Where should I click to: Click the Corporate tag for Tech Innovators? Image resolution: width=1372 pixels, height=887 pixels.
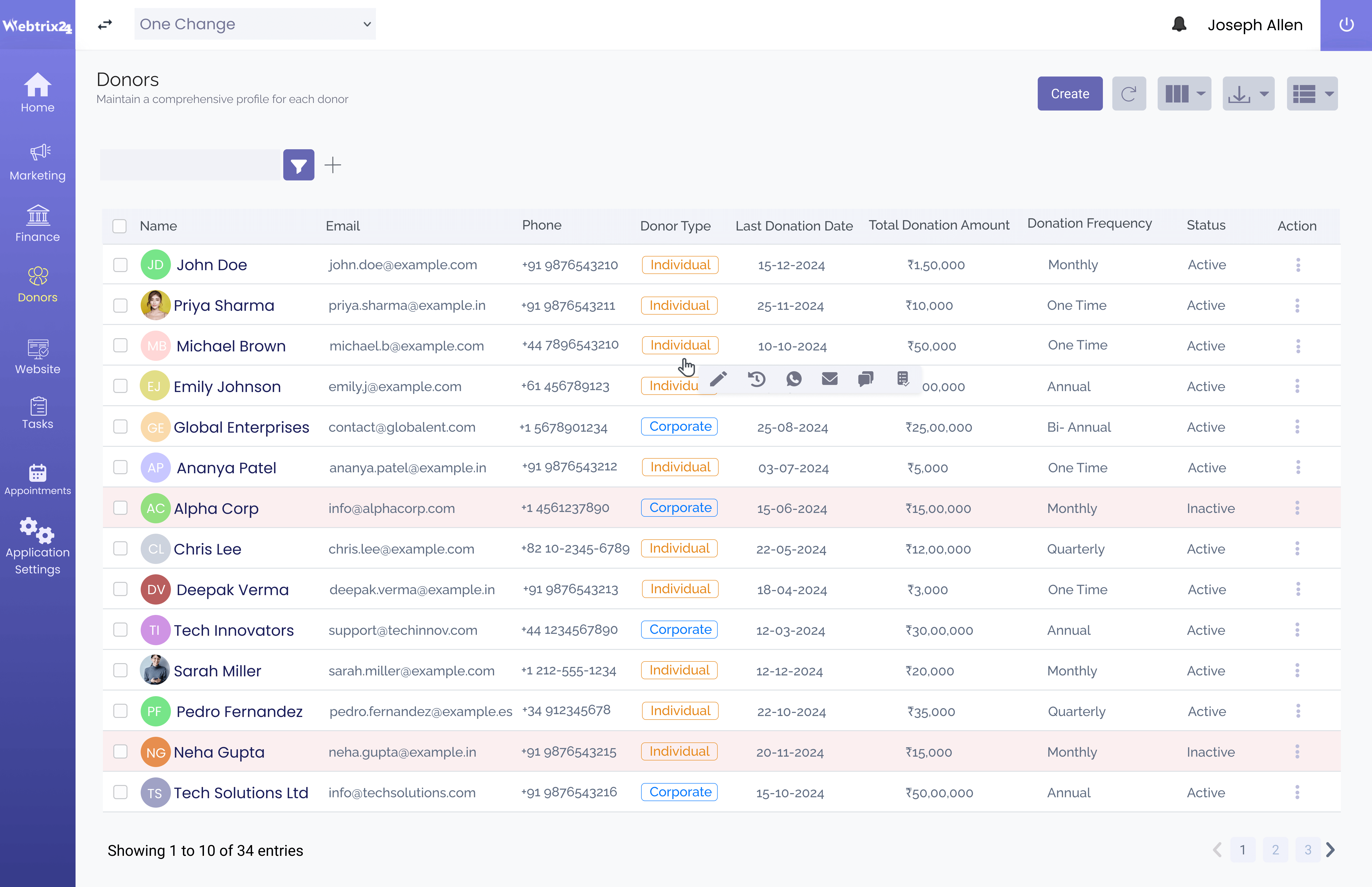680,630
